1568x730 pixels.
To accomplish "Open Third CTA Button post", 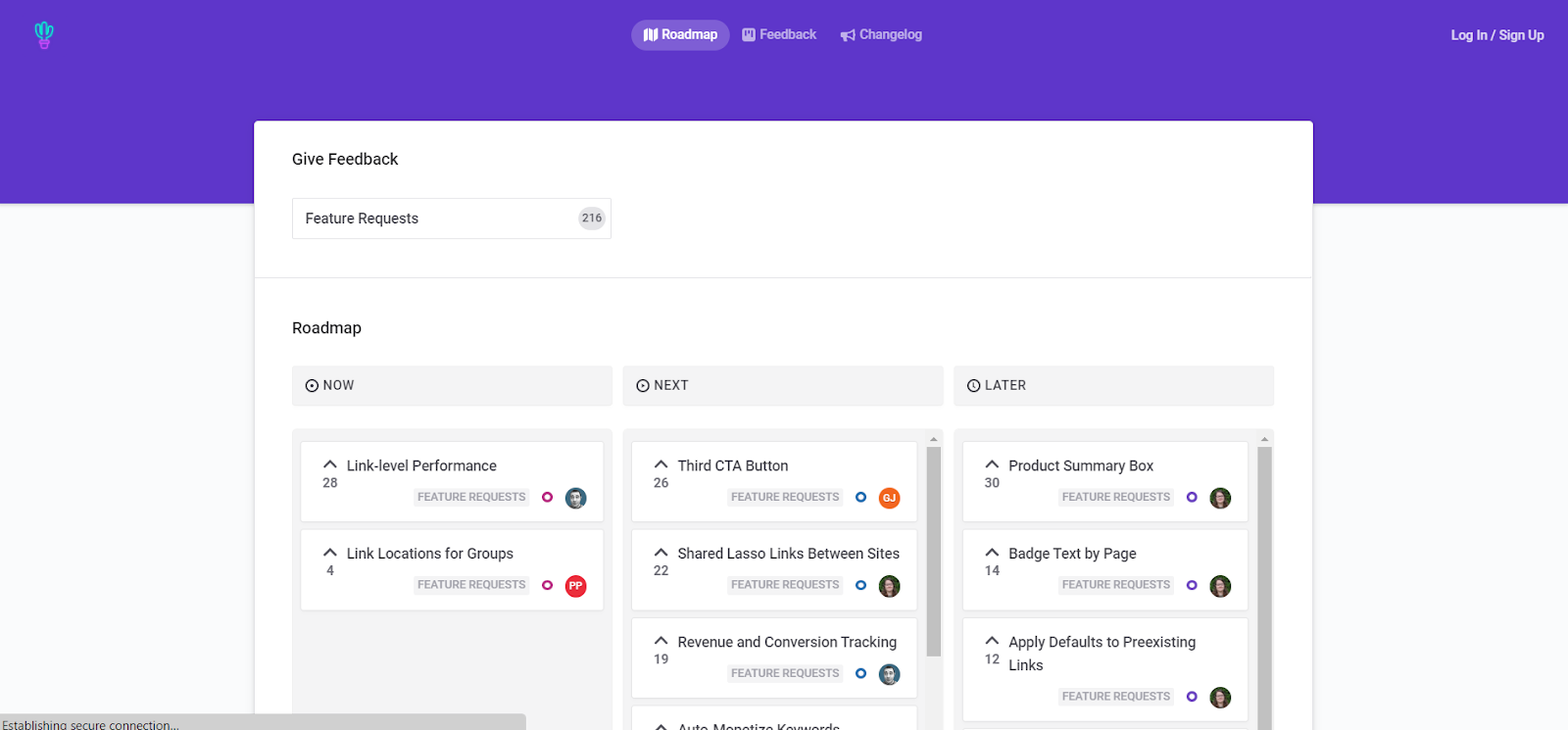I will (733, 466).
